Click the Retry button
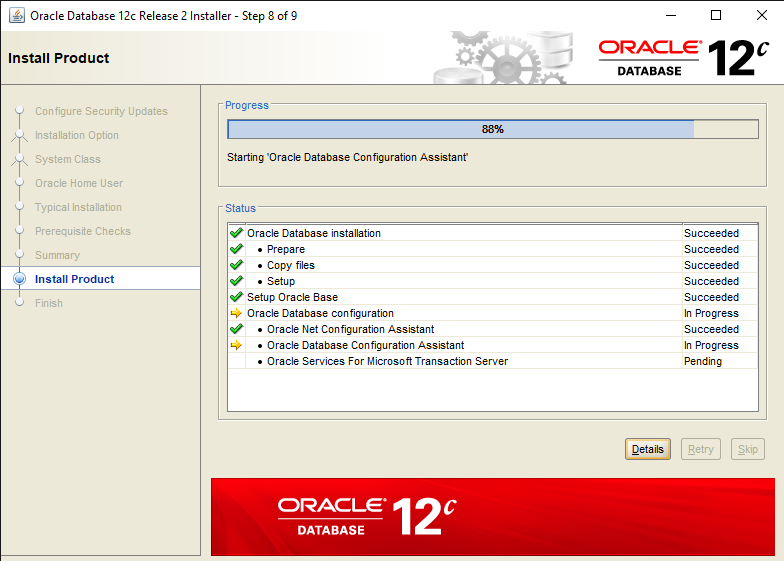The image size is (784, 561). coord(700,449)
